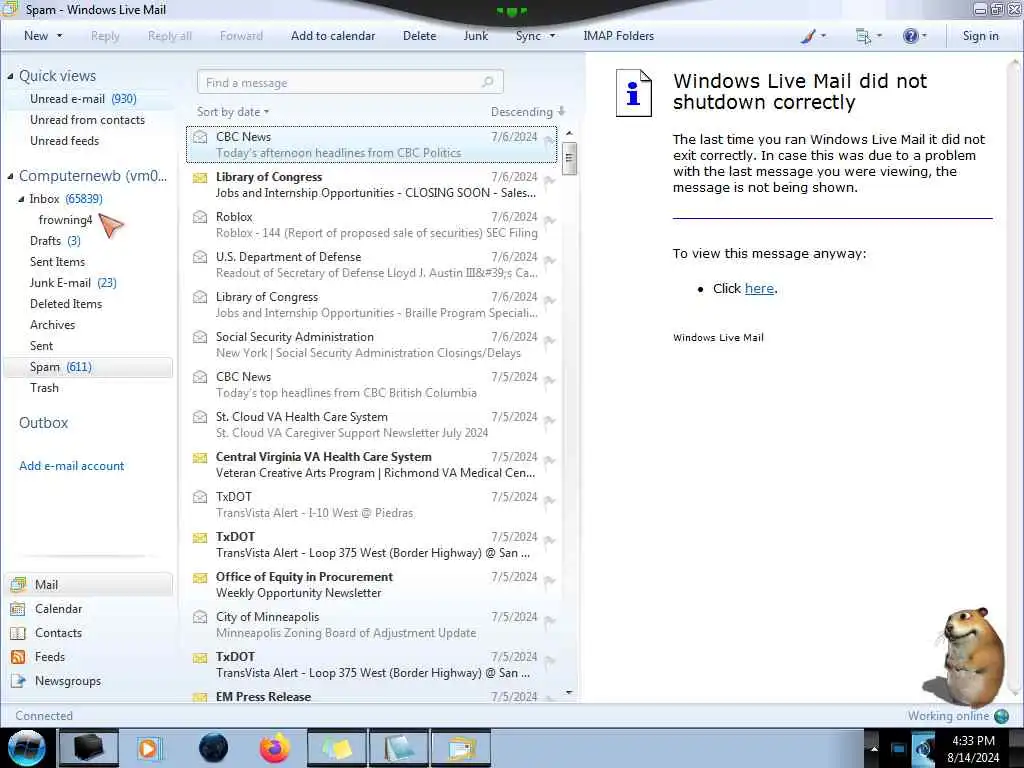Collapse the Inbox folder tree
Screen dimensions: 1024x768
click(x=21, y=199)
